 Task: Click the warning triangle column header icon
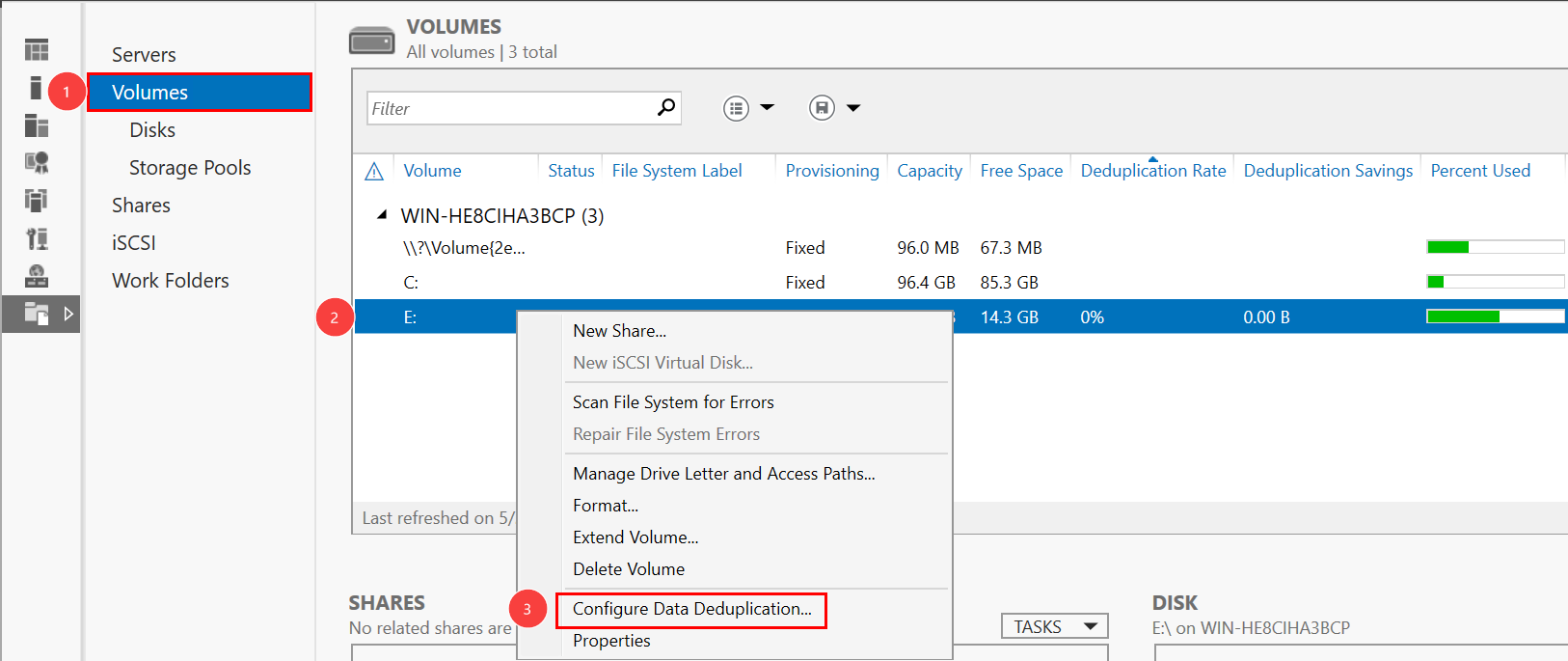coord(374,172)
